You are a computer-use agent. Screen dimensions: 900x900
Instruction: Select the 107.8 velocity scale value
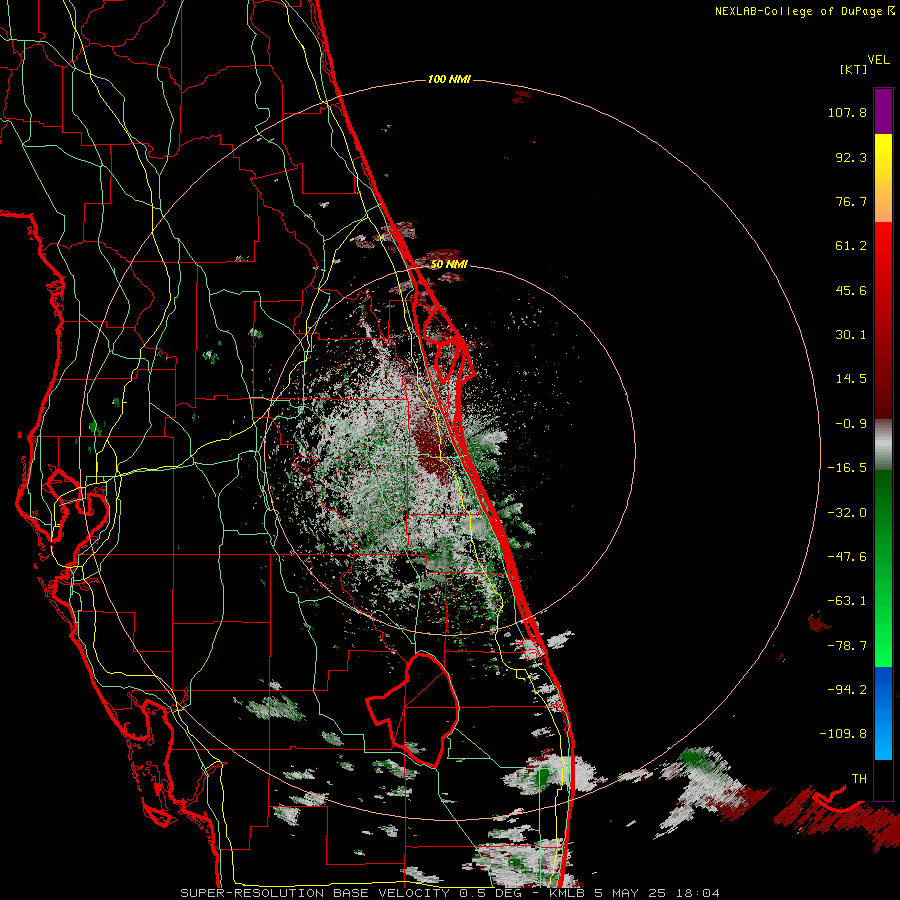pos(847,112)
